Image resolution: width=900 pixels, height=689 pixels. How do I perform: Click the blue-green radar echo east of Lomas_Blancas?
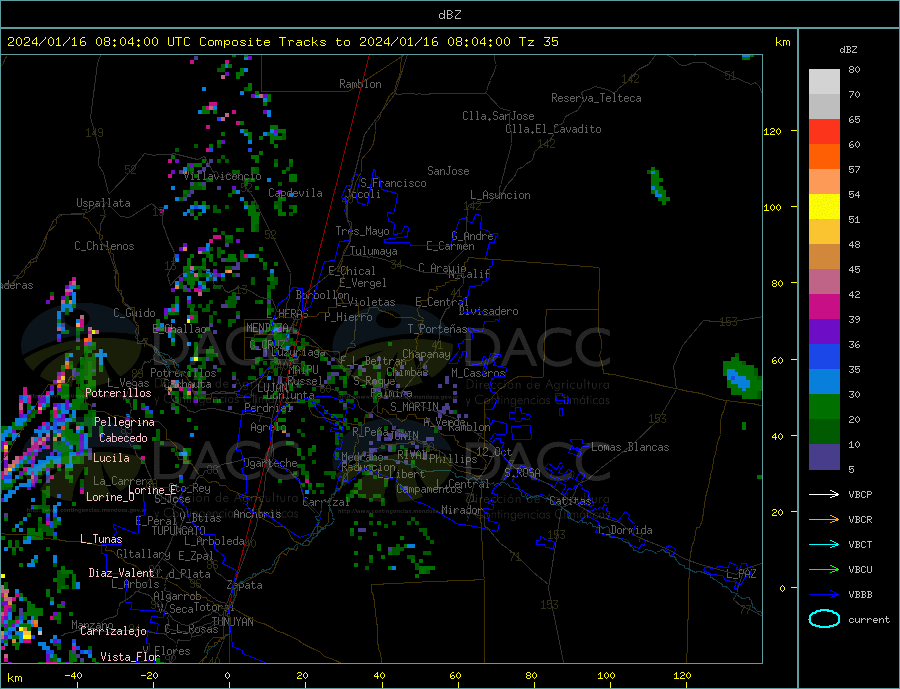click(742, 377)
